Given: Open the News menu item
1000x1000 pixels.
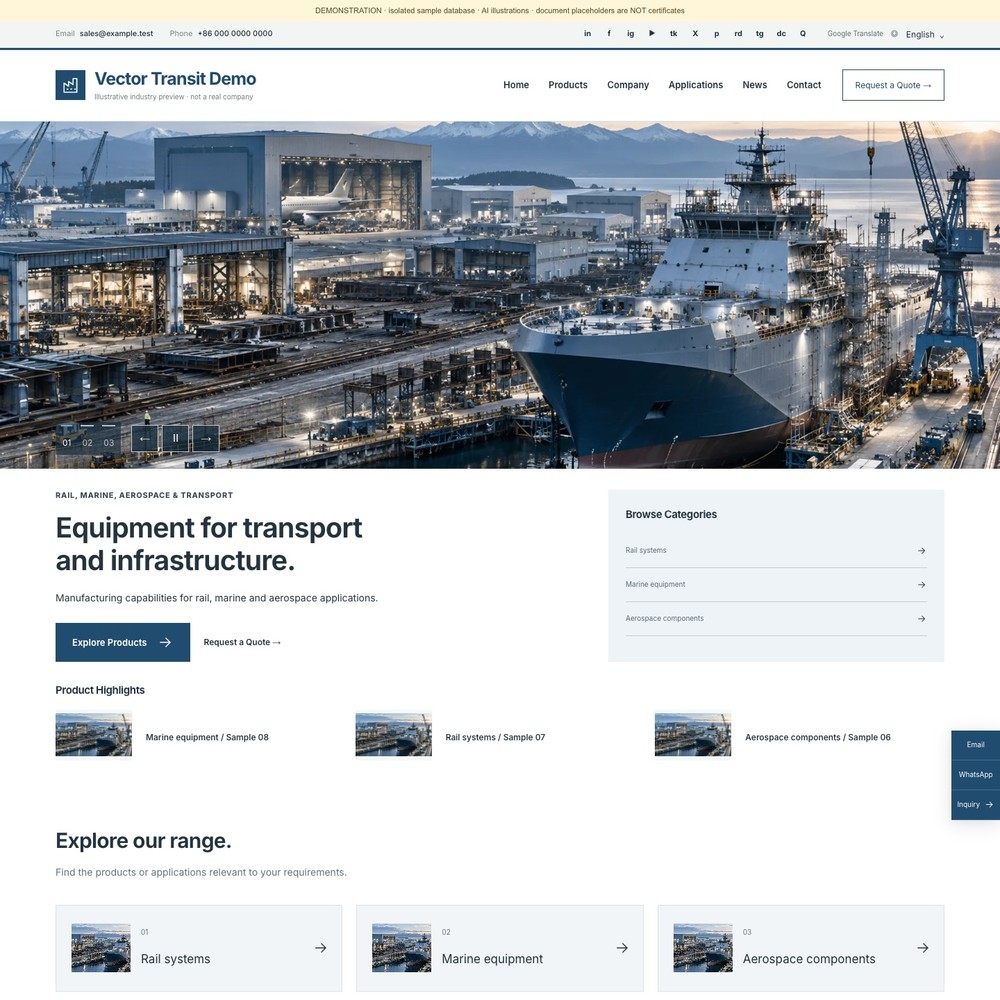Looking at the screenshot, I should tap(754, 85).
